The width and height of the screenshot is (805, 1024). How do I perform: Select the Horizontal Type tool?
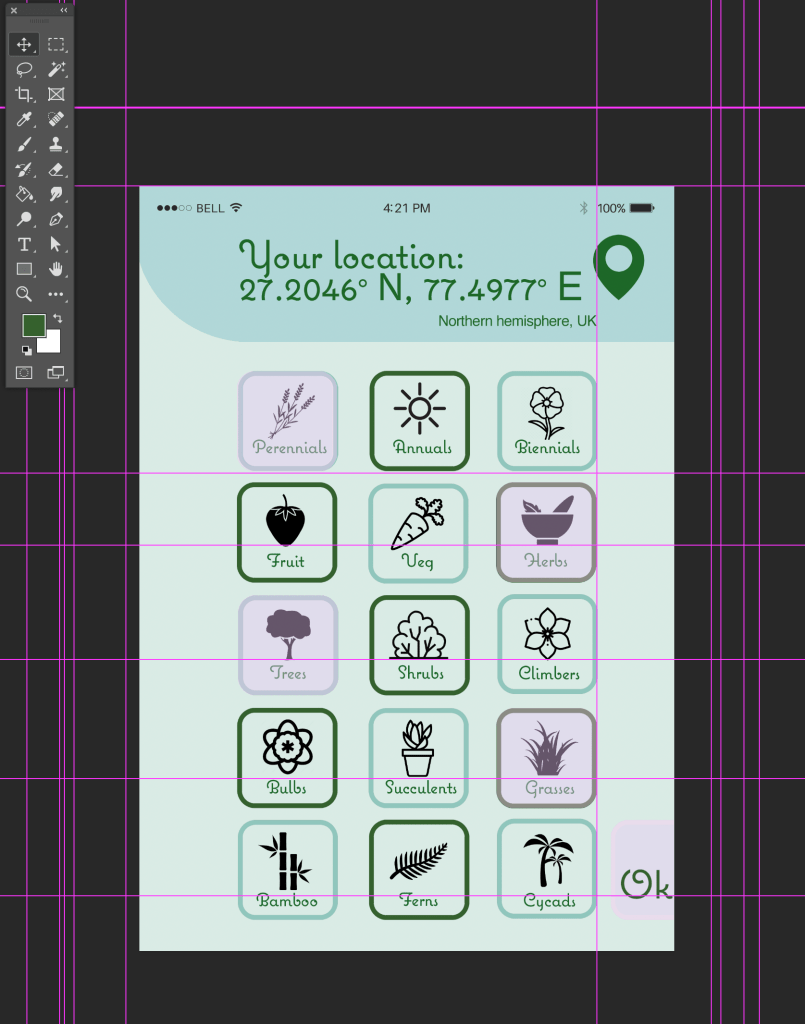pyautogui.click(x=24, y=245)
